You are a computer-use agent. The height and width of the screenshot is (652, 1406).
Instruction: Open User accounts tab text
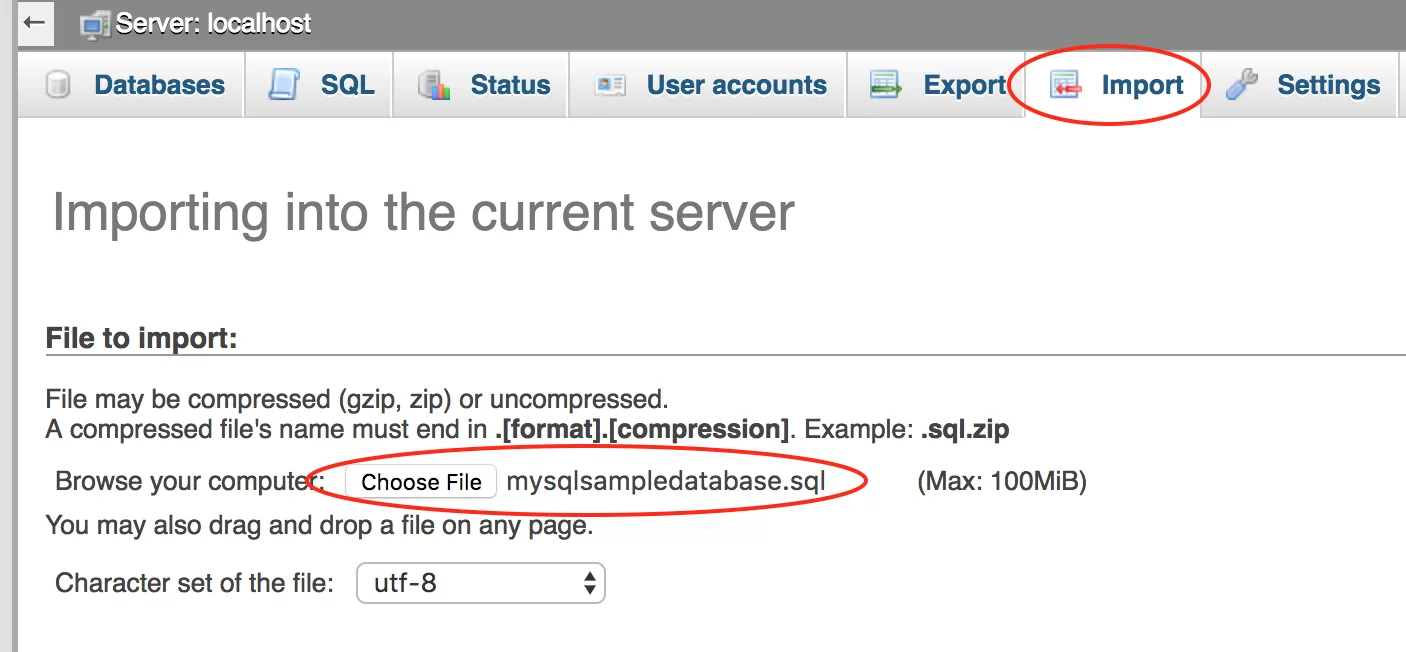(736, 86)
